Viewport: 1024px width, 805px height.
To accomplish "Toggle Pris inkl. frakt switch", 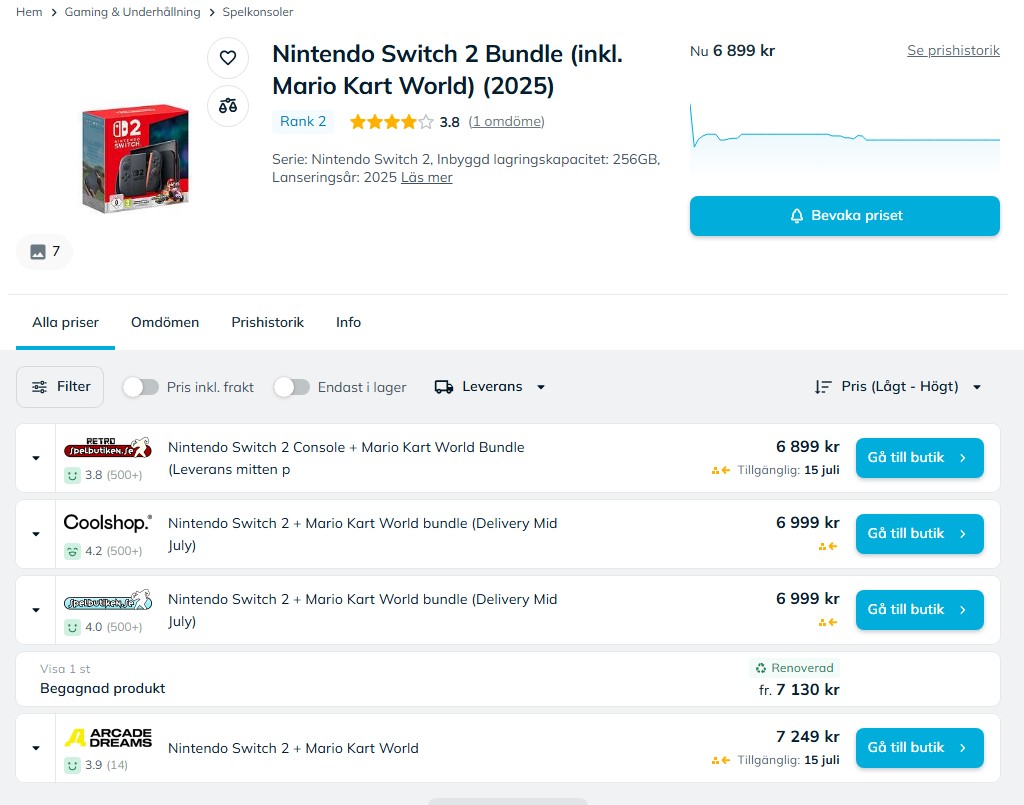I will coord(140,387).
